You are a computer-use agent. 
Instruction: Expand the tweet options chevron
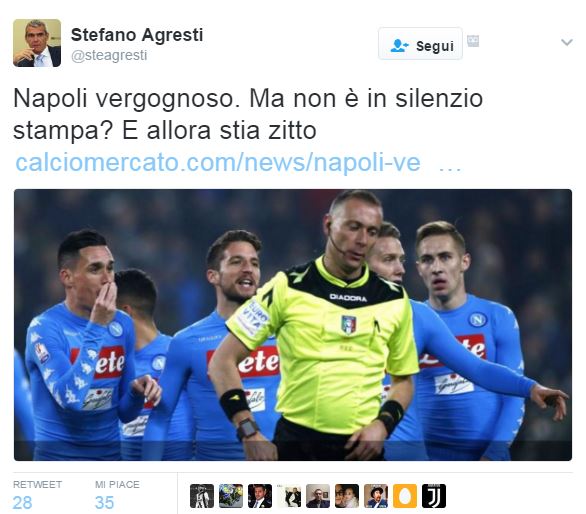tap(567, 42)
